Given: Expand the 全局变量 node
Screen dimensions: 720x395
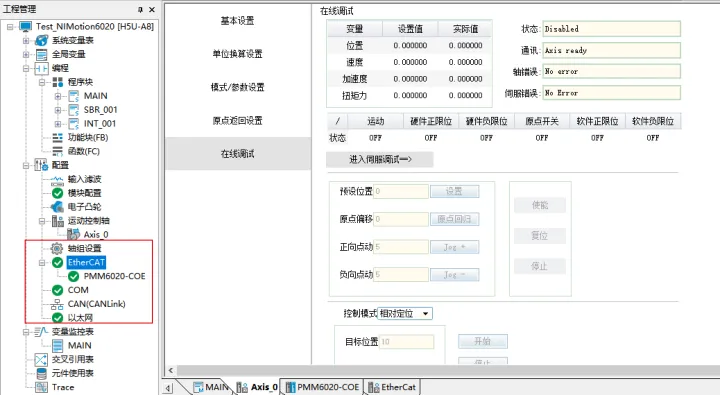Looking at the screenshot, I should coord(26,55).
